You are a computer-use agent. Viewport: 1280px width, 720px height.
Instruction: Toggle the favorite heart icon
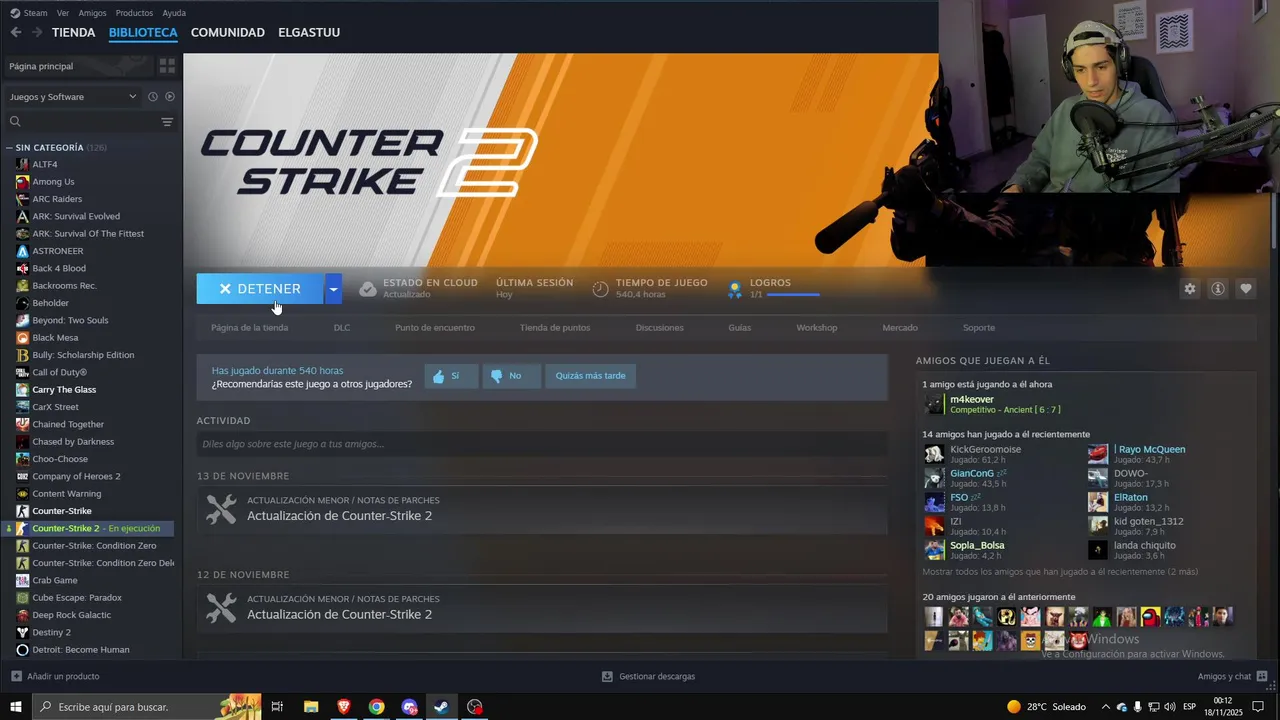coord(1246,289)
